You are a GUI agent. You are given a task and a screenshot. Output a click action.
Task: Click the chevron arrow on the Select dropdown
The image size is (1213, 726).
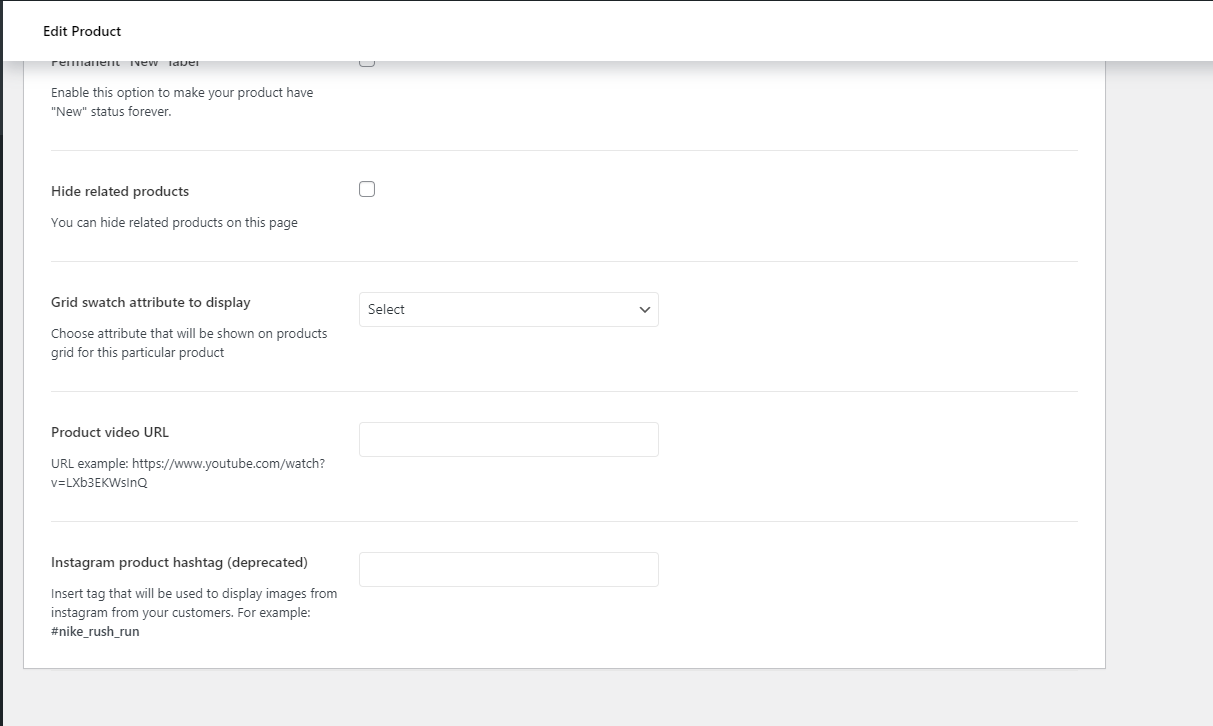[x=645, y=310]
